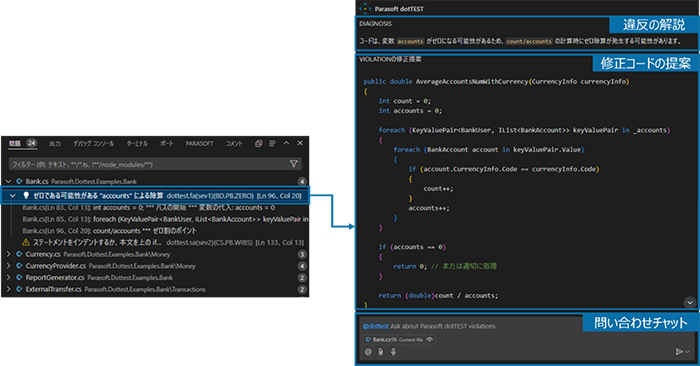Maximize panel with the up chevron
Viewport: 700px width, 366px height.
pos(286,143)
